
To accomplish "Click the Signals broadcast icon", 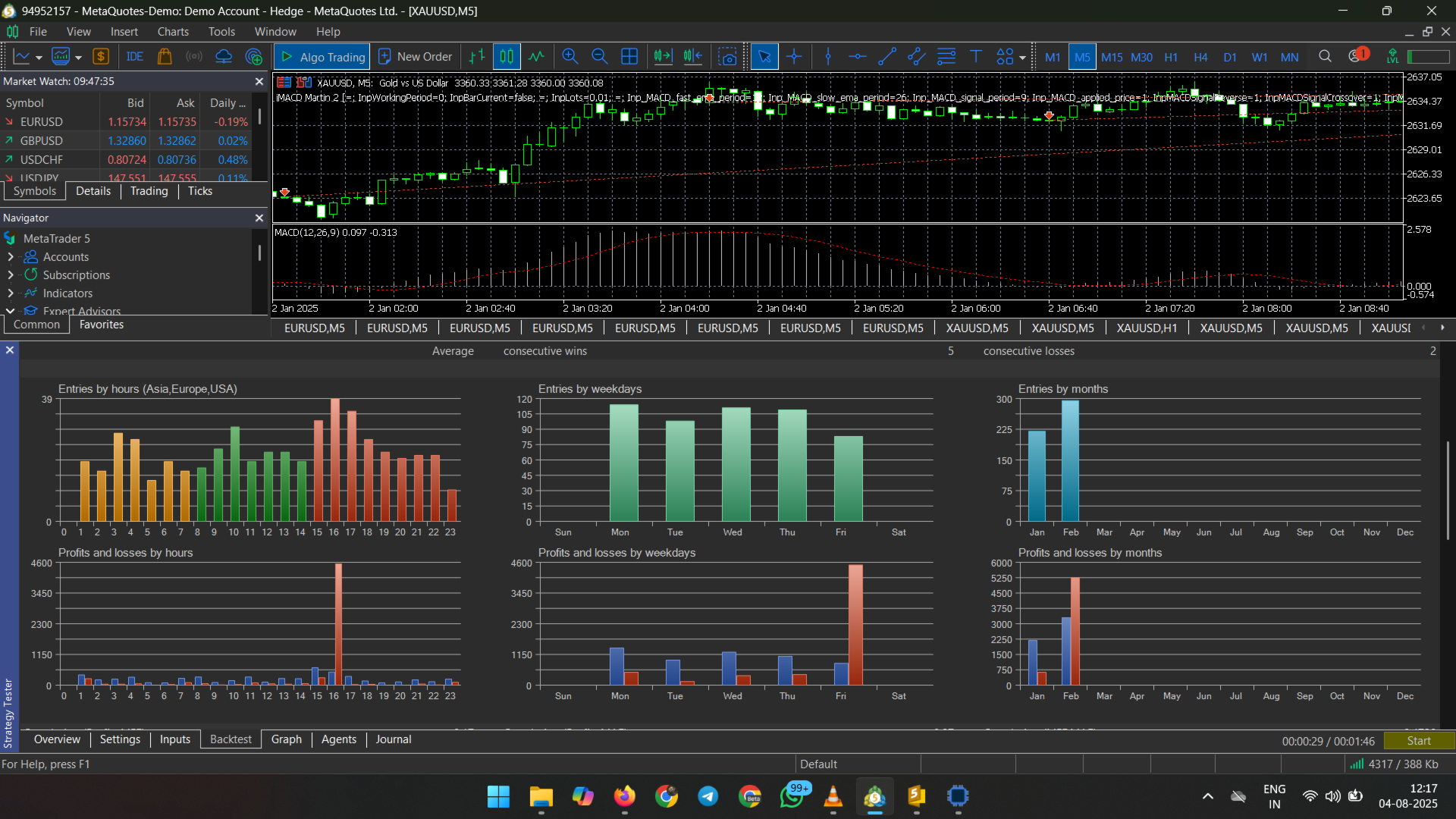I will [x=194, y=57].
